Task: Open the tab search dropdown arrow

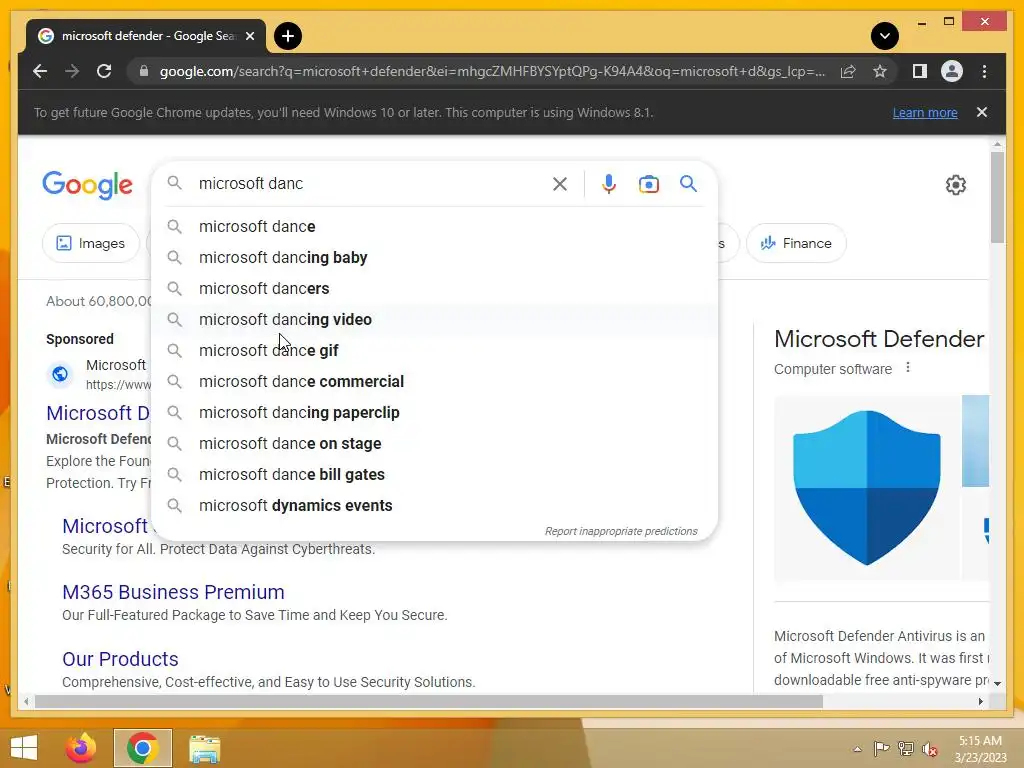Action: (x=884, y=36)
